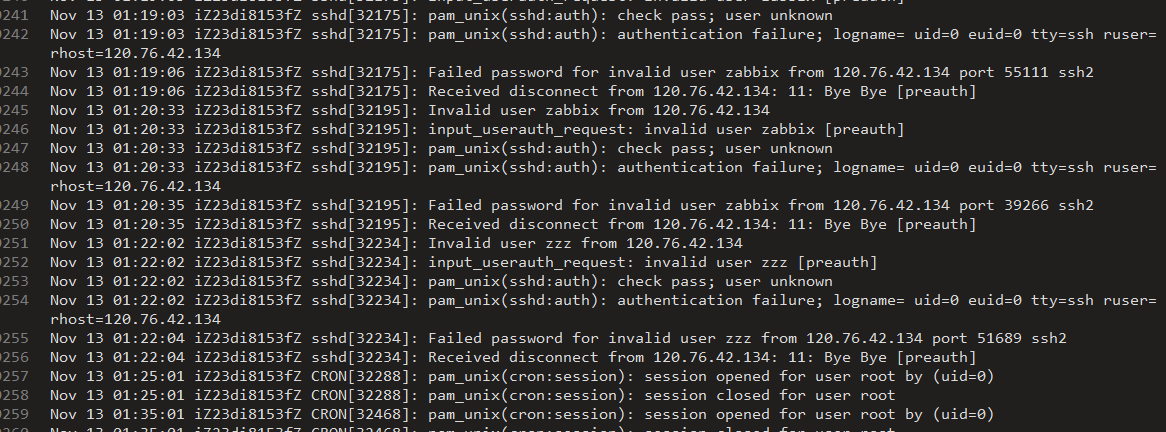Screen dimensions: 1166x432
Task: Click 'input_userauth_request: invalid user zzz' entry
Action: [x=652, y=262]
